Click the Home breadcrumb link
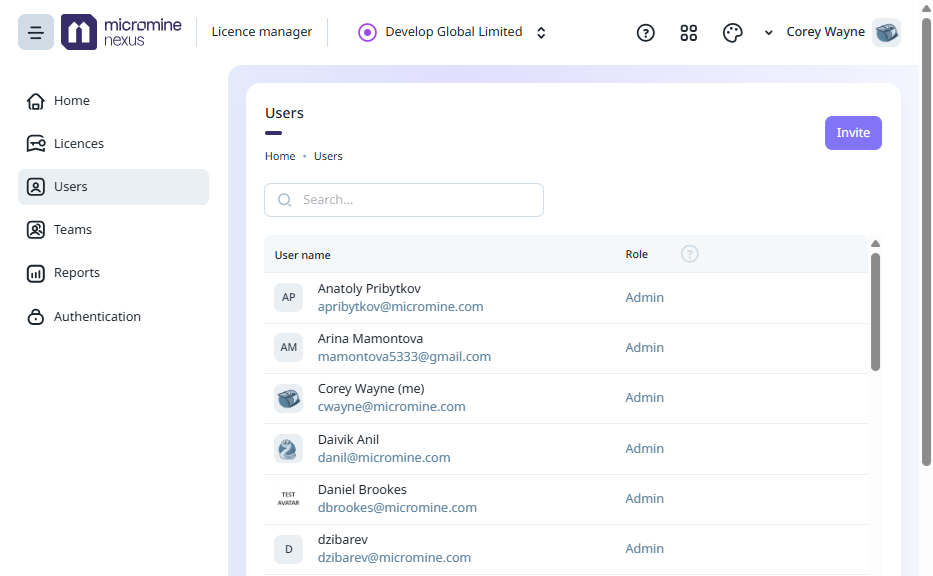 [280, 156]
